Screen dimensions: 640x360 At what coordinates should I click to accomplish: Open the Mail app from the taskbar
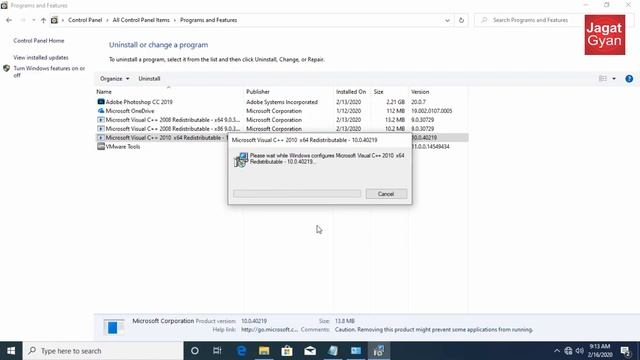pyautogui.click(x=310, y=351)
